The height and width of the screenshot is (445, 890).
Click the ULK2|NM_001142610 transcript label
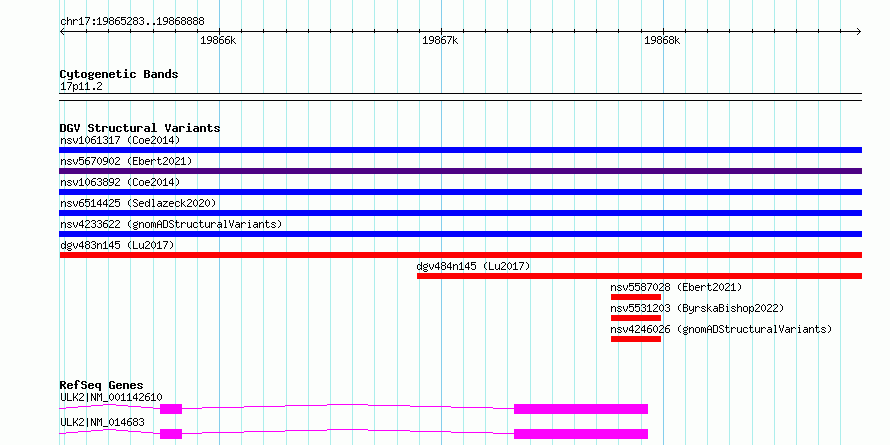click(111, 397)
